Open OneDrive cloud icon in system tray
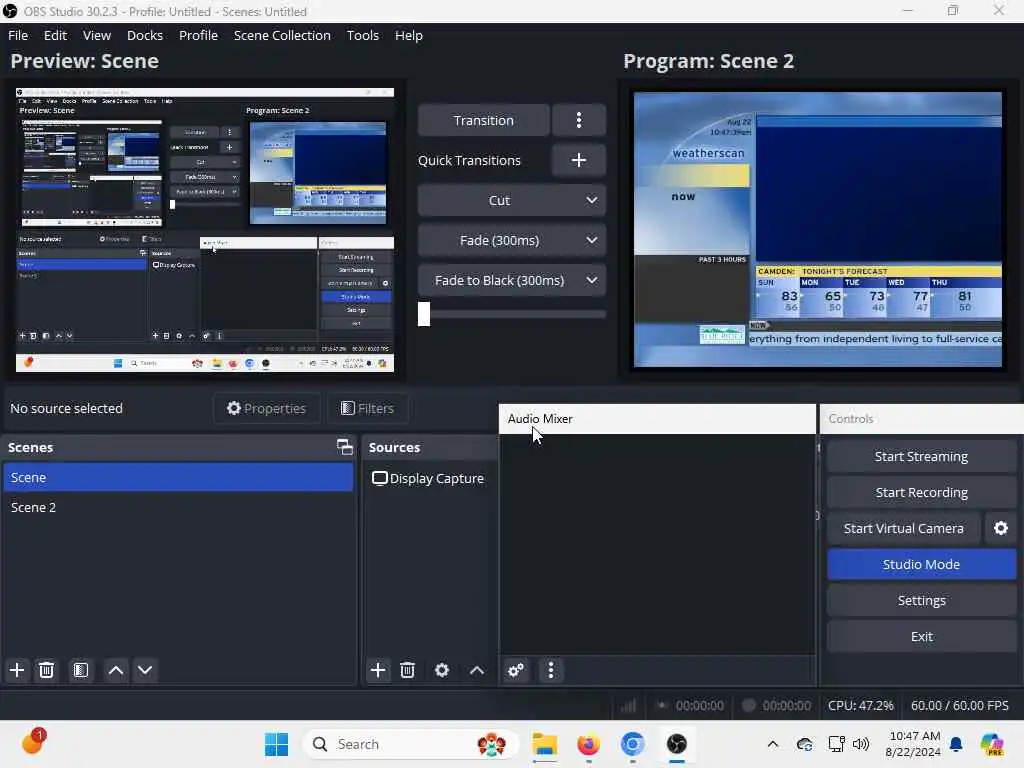This screenshot has height=768, width=1024. pyautogui.click(x=805, y=744)
